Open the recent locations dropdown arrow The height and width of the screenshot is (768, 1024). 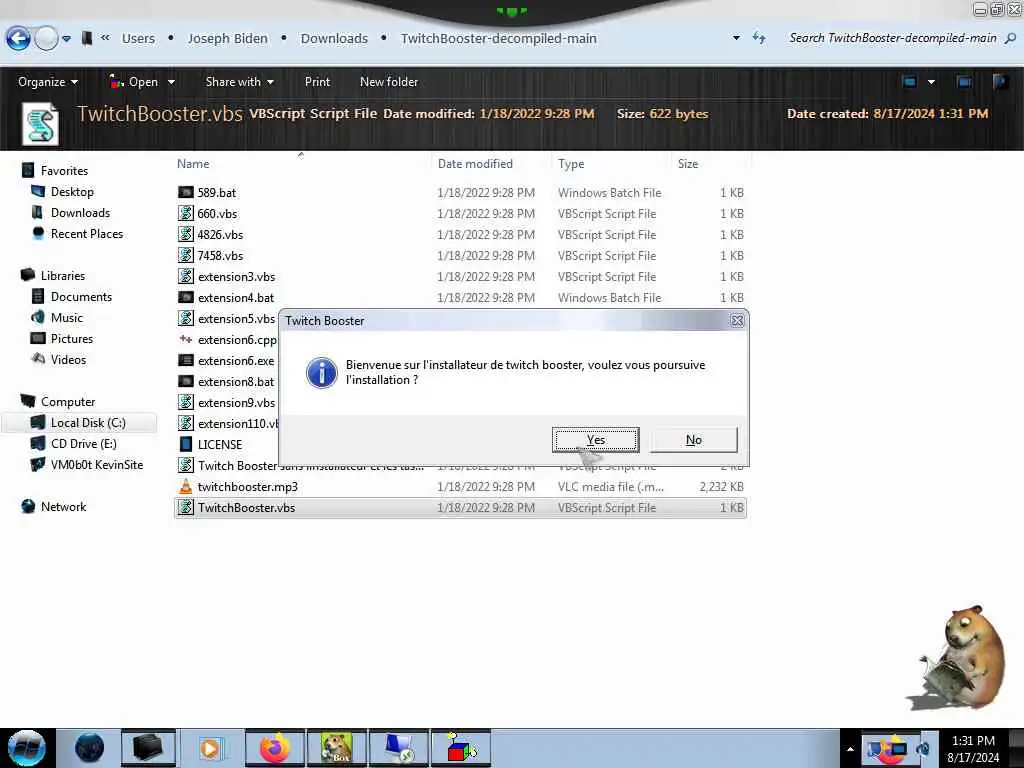67,39
